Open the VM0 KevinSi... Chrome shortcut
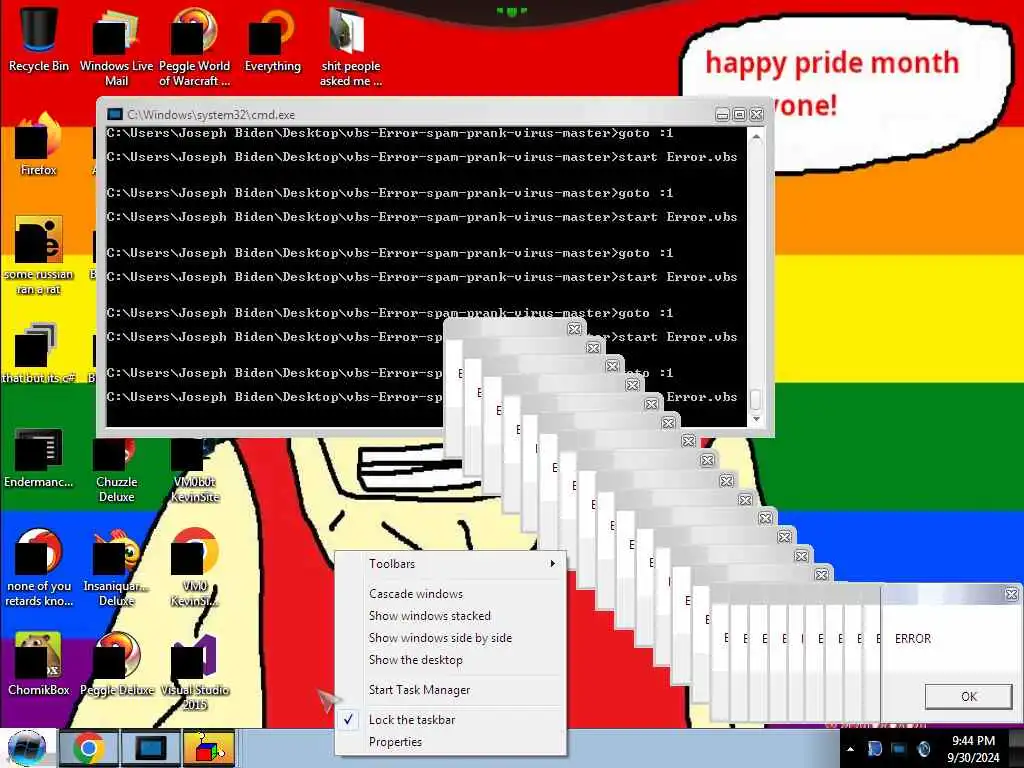The height and width of the screenshot is (768, 1024). point(195,568)
